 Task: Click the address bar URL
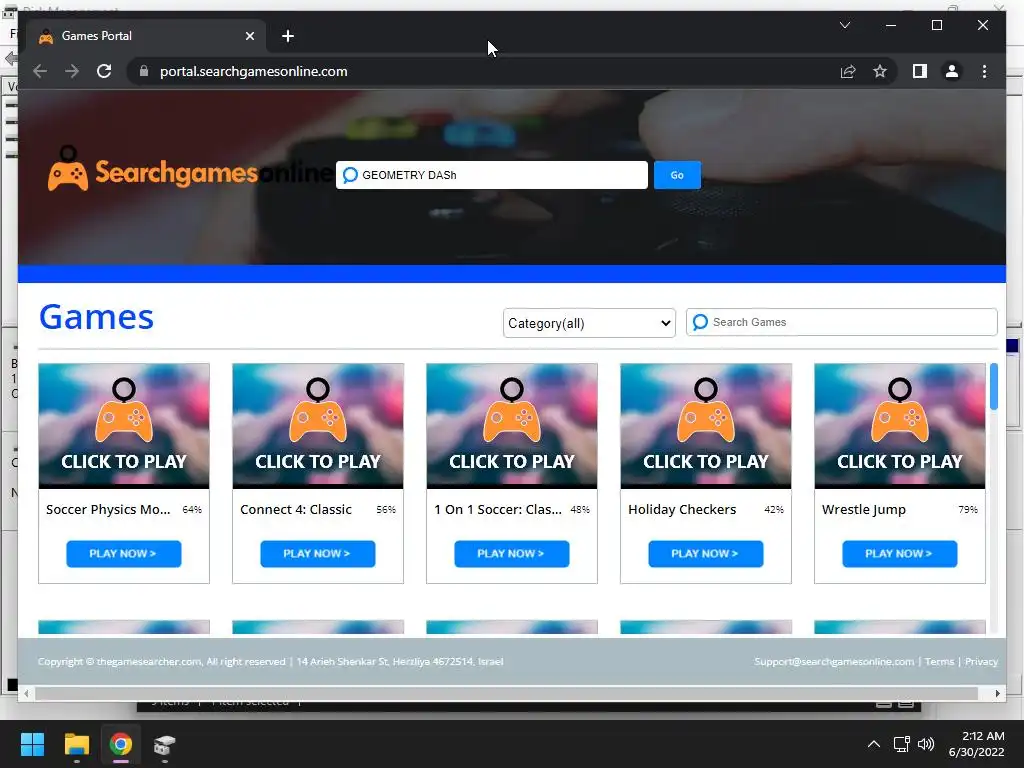253,71
